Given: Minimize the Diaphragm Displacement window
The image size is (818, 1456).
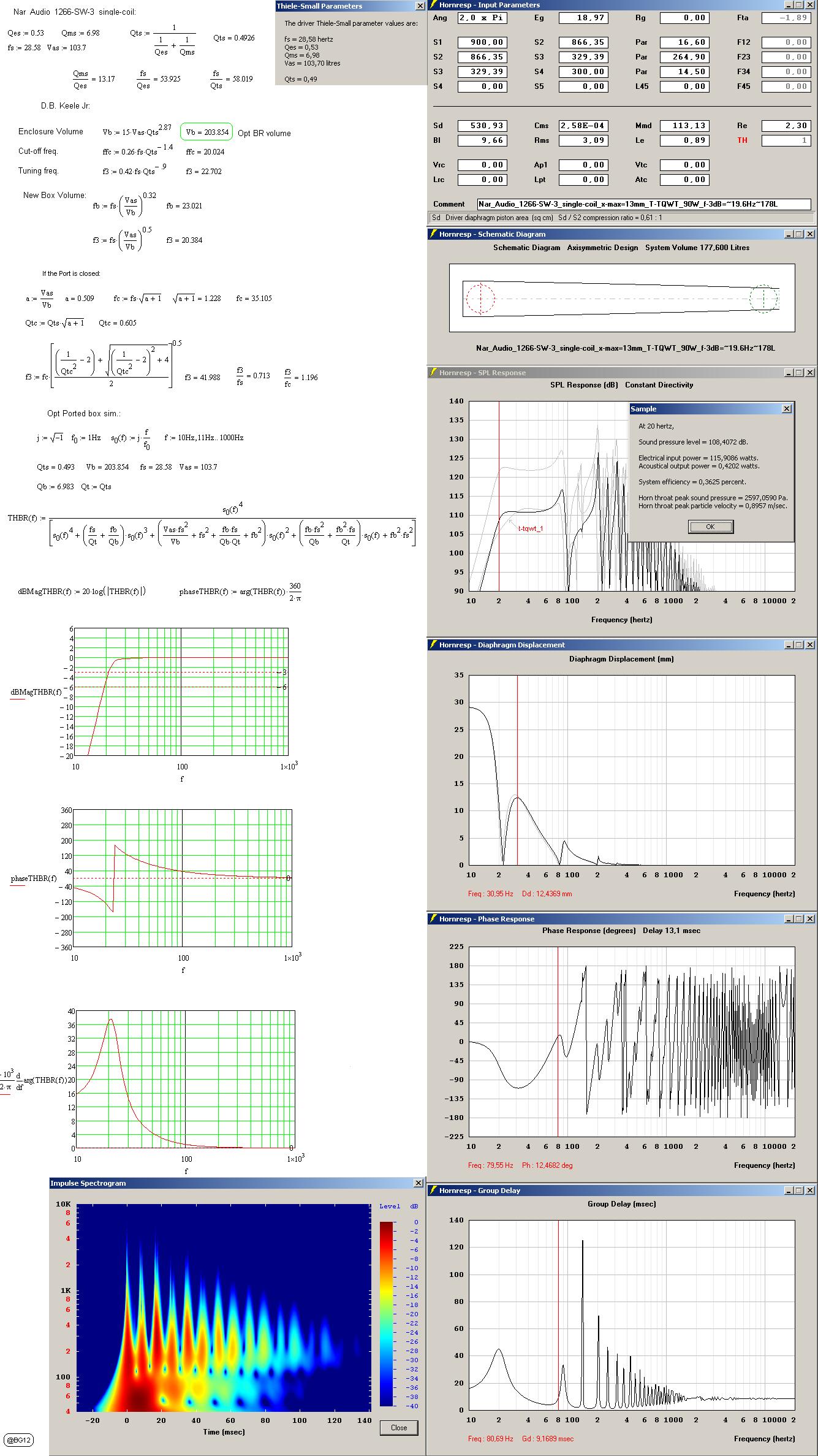Looking at the screenshot, I should (x=789, y=644).
